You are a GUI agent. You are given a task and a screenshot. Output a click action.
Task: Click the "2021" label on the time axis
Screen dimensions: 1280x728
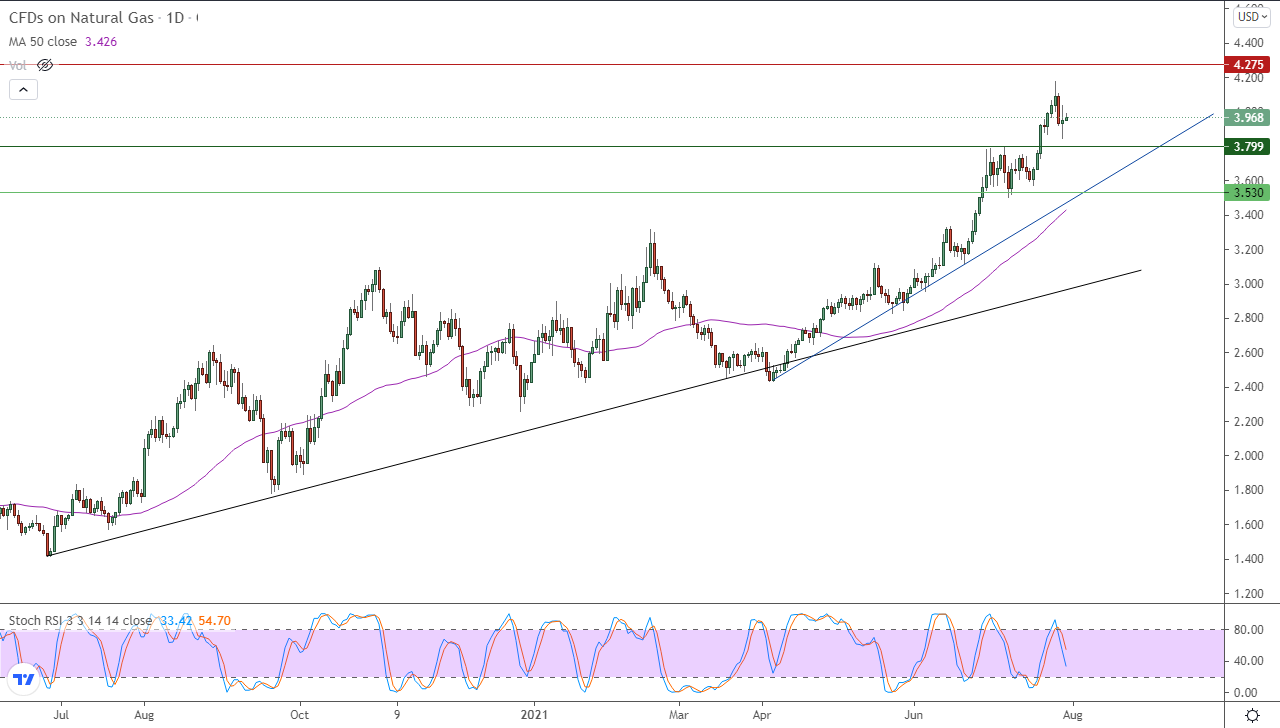pos(532,715)
